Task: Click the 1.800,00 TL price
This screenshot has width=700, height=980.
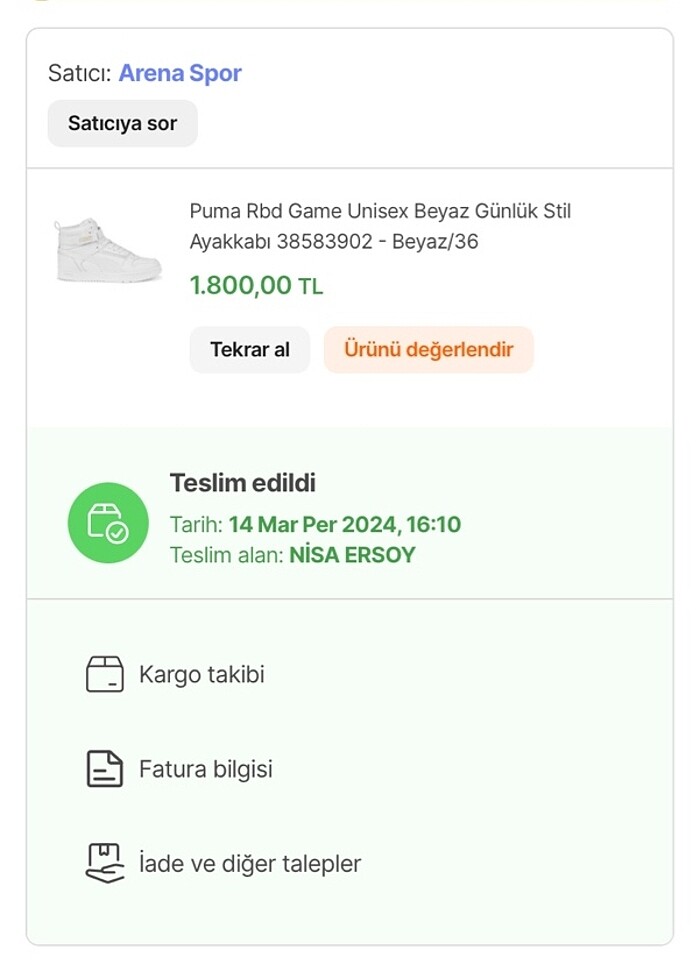Action: coord(256,286)
